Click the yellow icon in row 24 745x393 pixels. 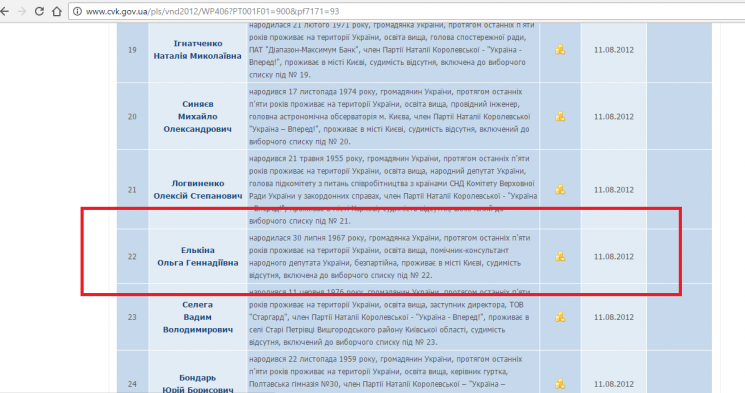pos(560,384)
